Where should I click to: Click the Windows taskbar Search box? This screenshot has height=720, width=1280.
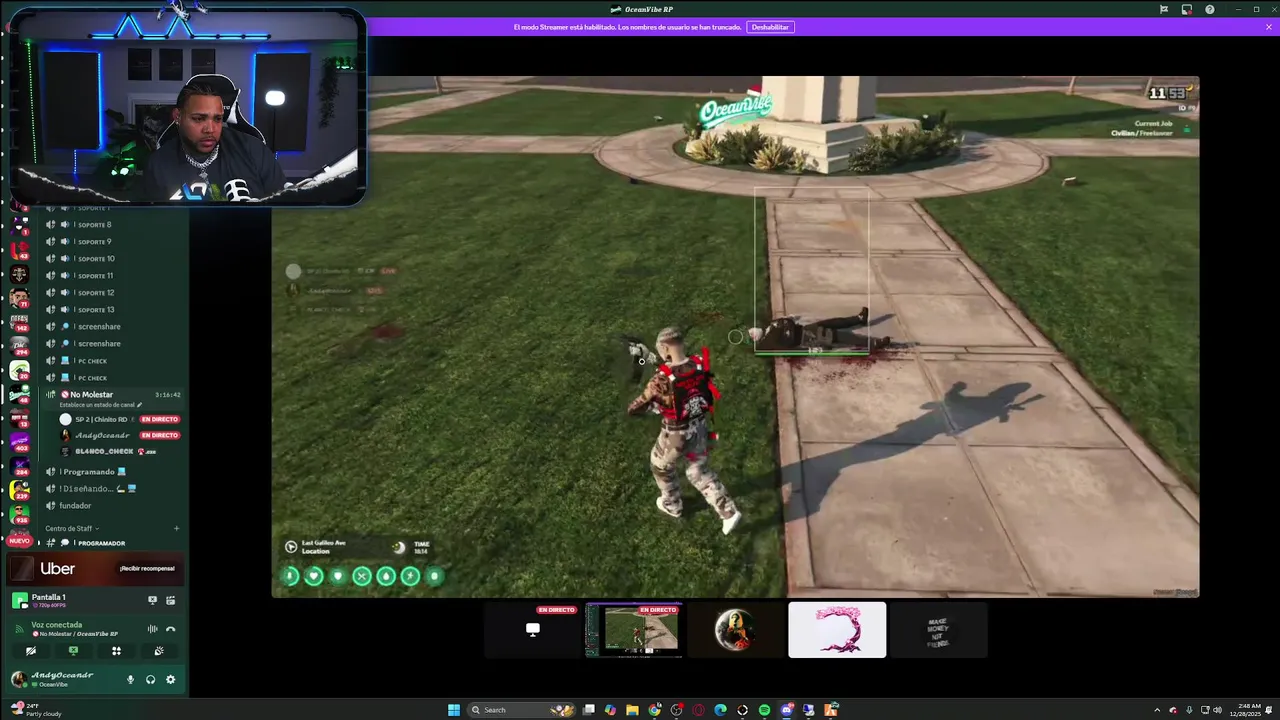(522, 710)
